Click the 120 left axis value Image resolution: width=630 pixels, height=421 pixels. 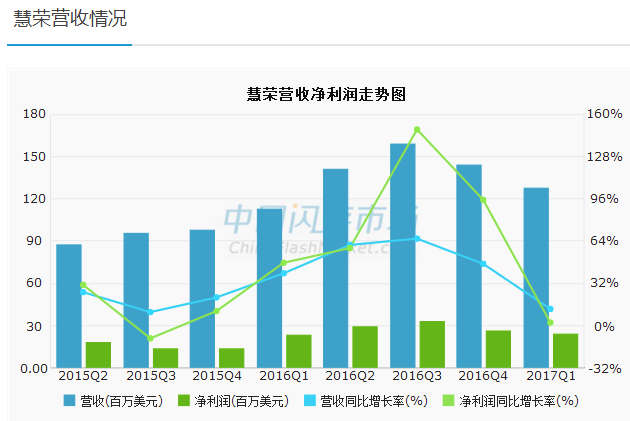(x=34, y=199)
